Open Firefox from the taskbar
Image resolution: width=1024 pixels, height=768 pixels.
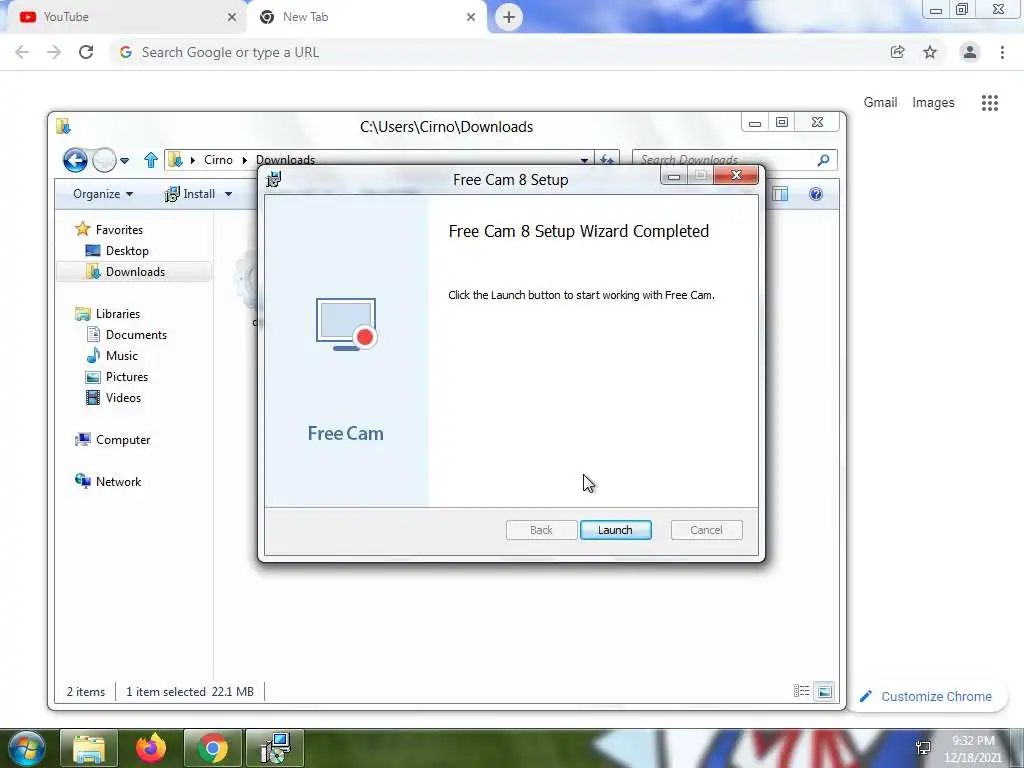[x=151, y=748]
